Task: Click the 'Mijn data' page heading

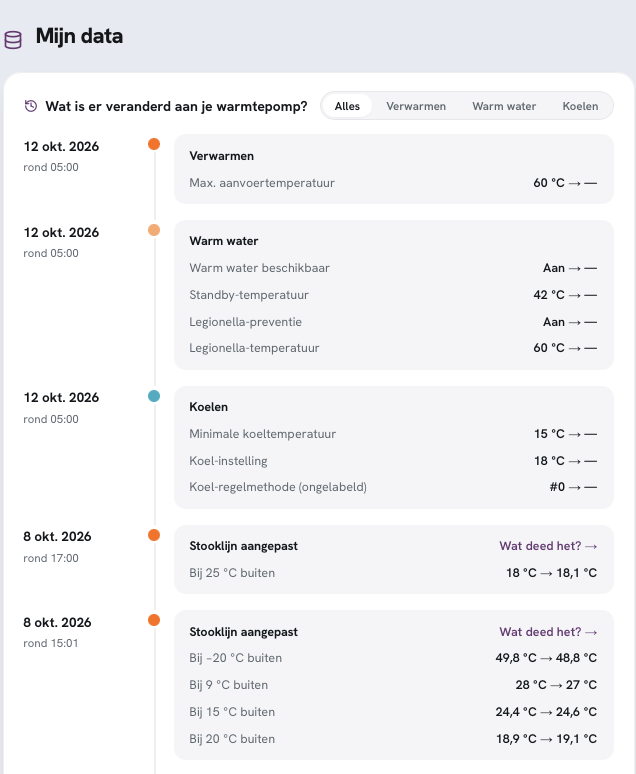Action: [79, 37]
